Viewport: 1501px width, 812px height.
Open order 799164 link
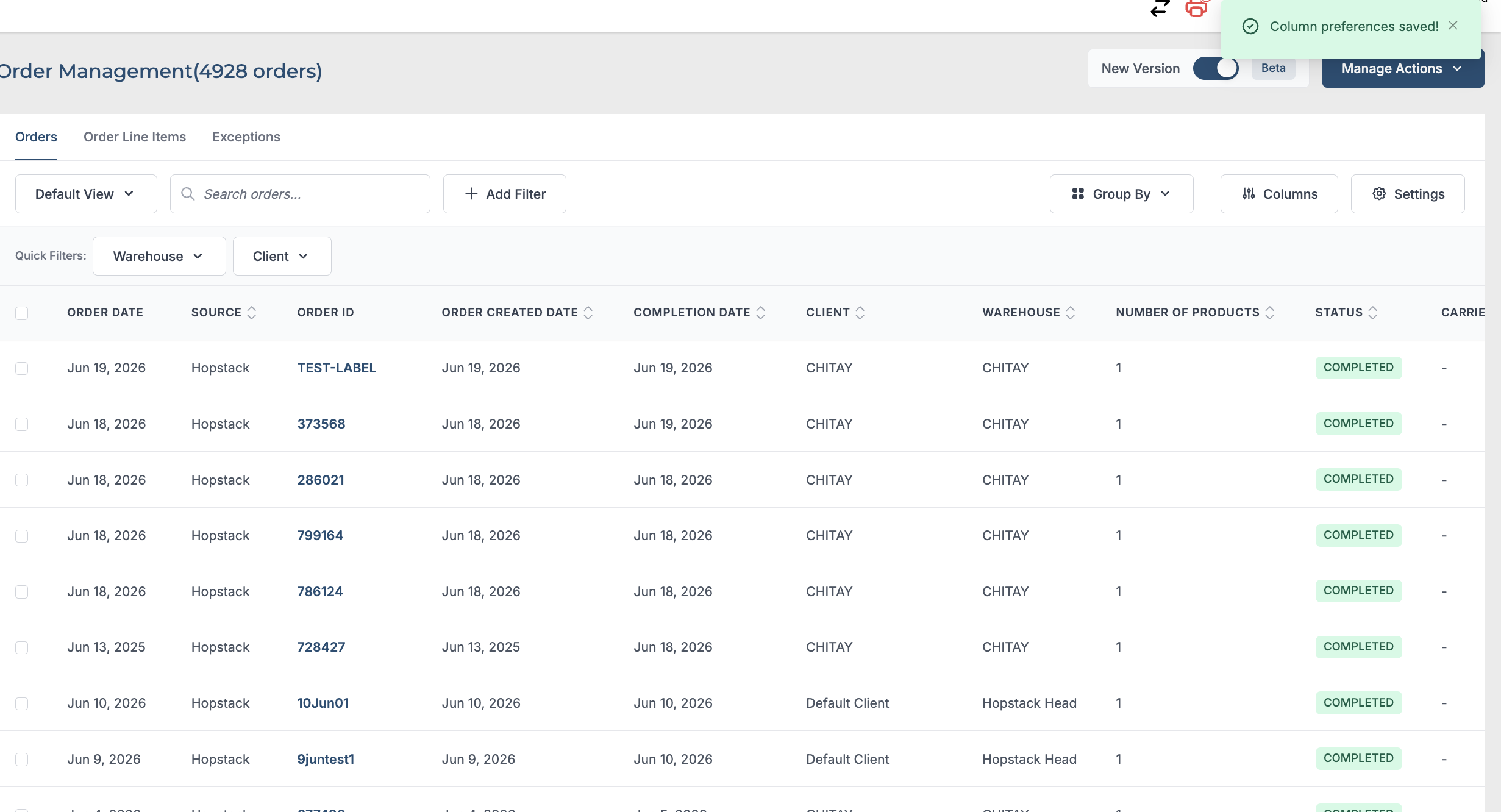320,536
